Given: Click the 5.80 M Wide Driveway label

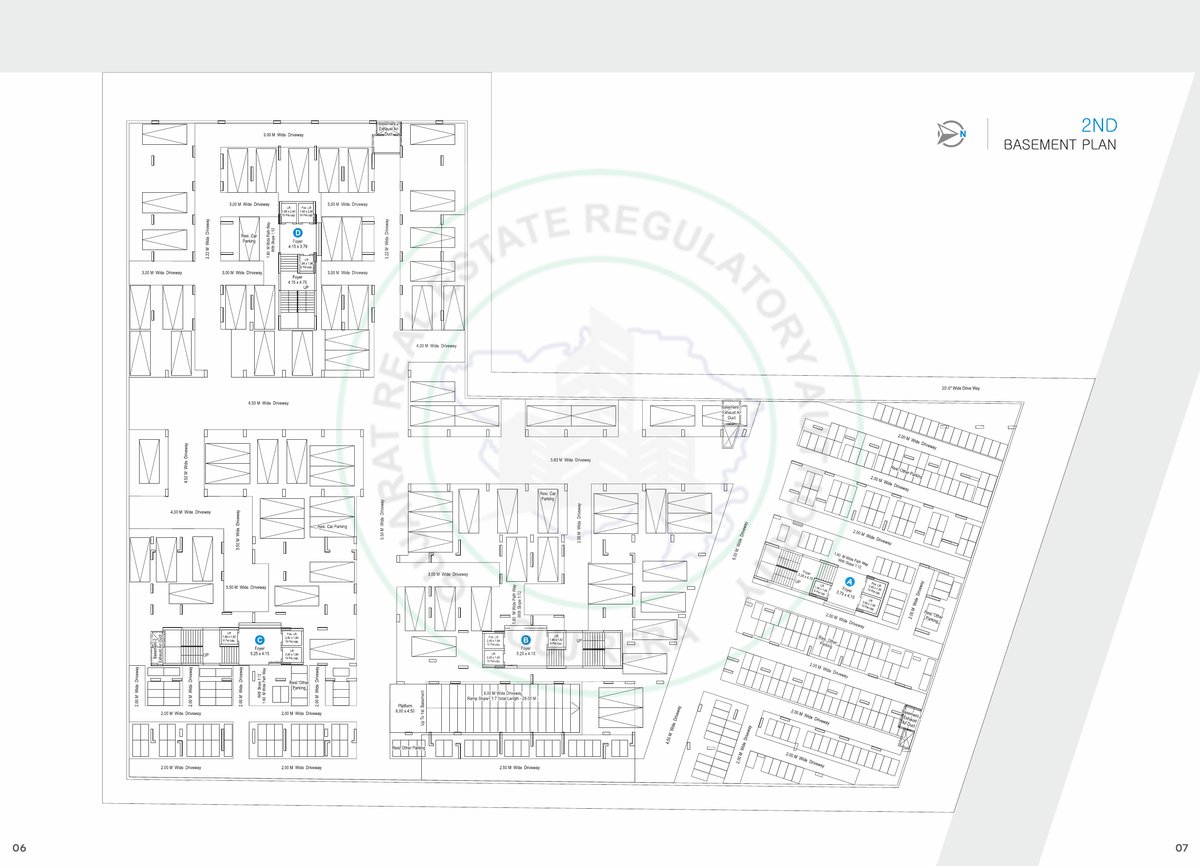Looking at the screenshot, I should click(x=570, y=460).
